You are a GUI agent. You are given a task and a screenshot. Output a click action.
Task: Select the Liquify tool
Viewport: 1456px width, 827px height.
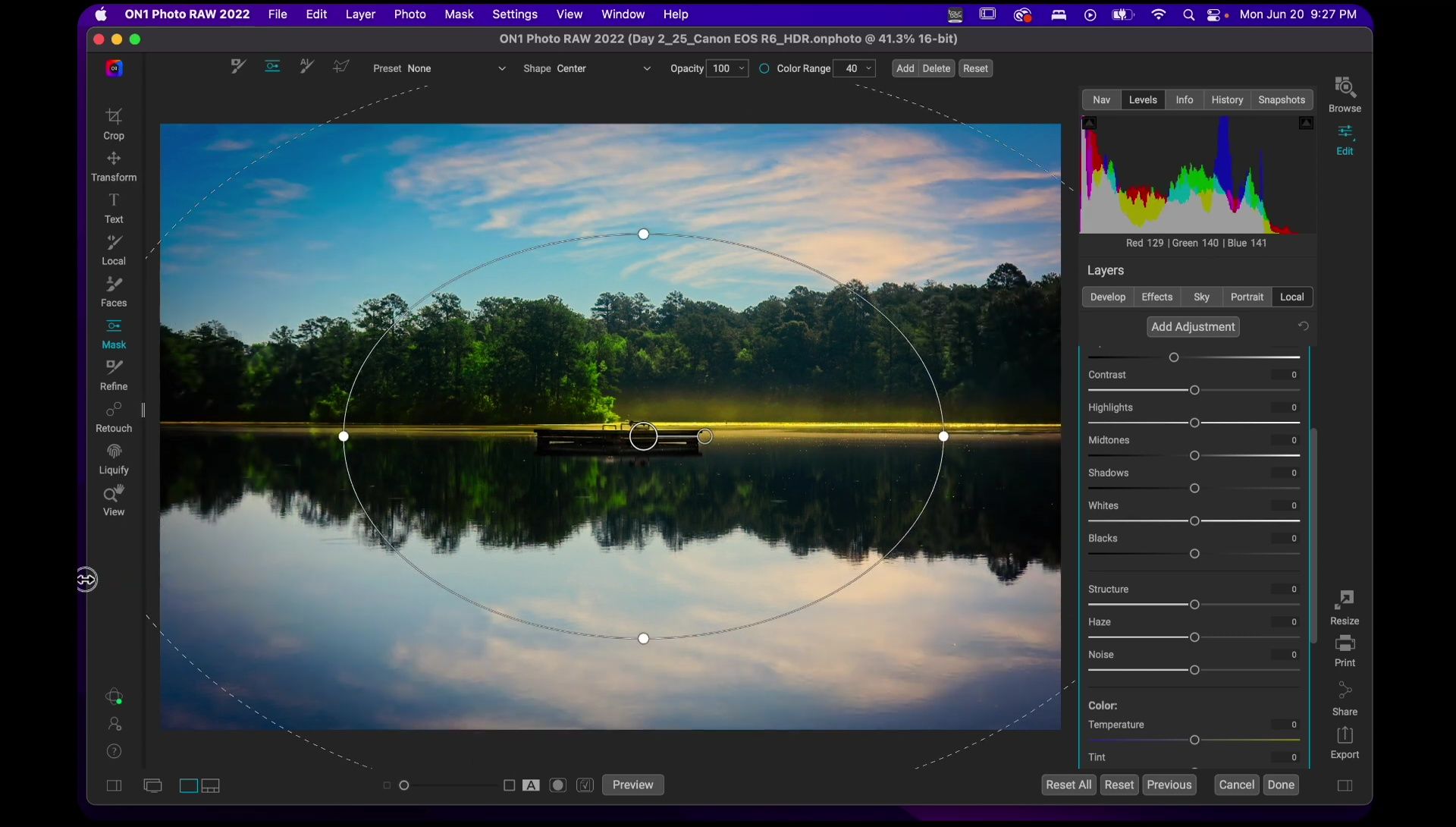pyautogui.click(x=114, y=459)
